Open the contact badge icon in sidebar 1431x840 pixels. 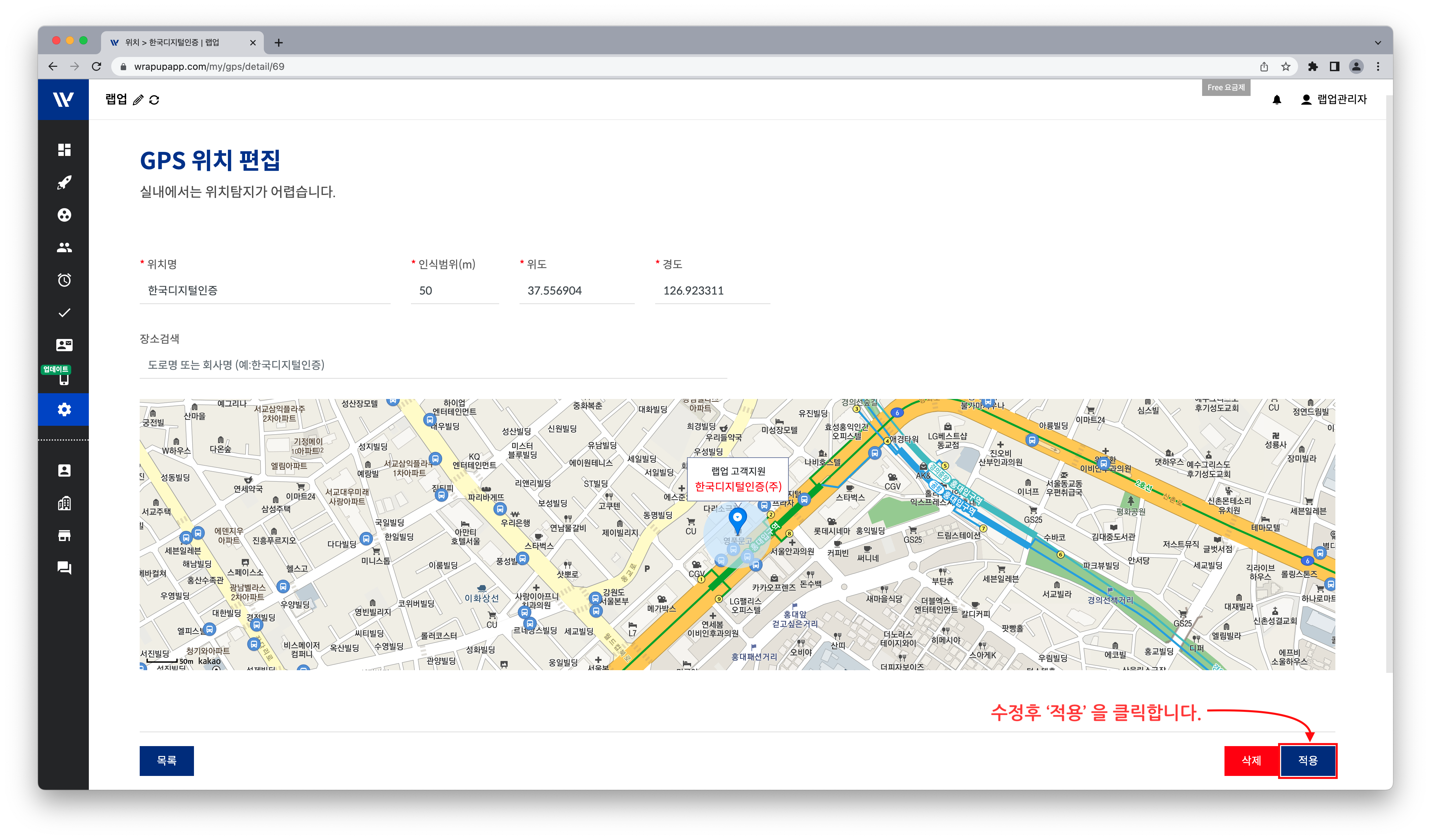64,471
